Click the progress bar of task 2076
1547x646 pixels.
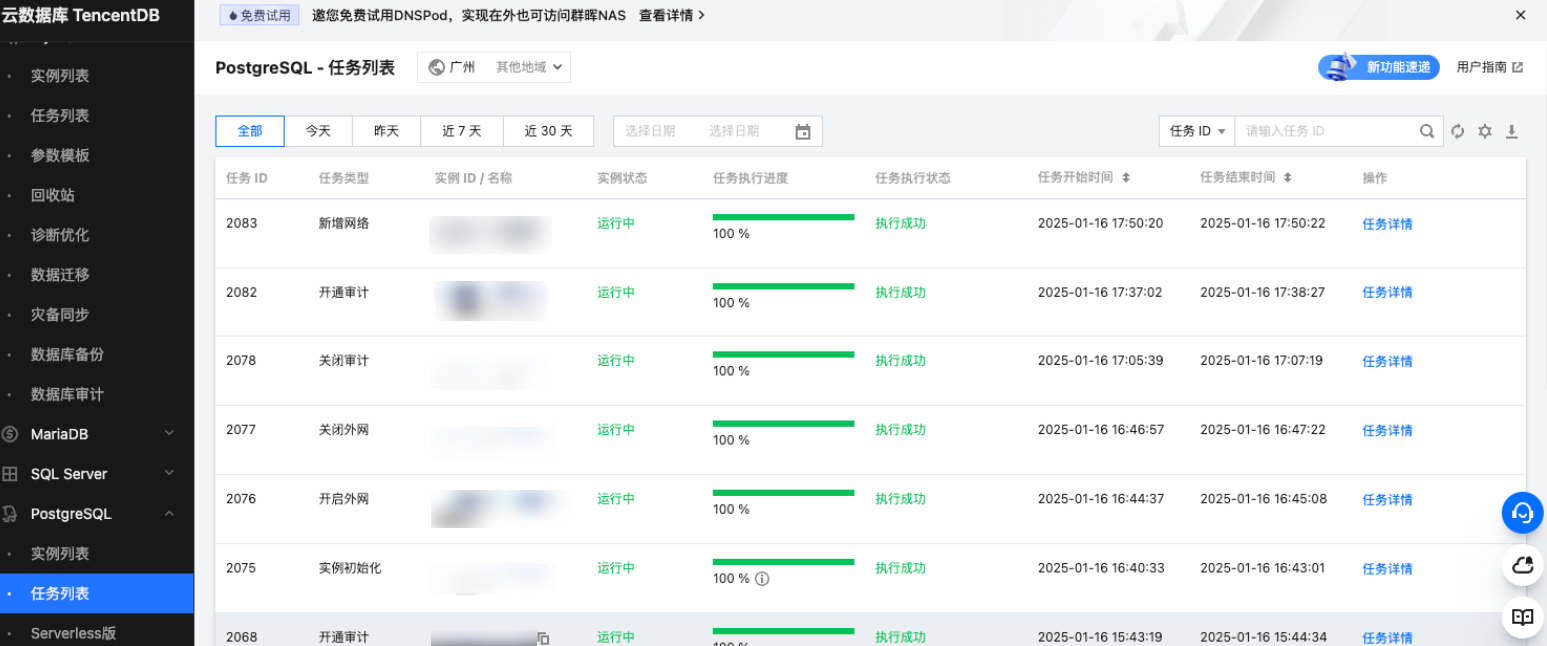(783, 492)
